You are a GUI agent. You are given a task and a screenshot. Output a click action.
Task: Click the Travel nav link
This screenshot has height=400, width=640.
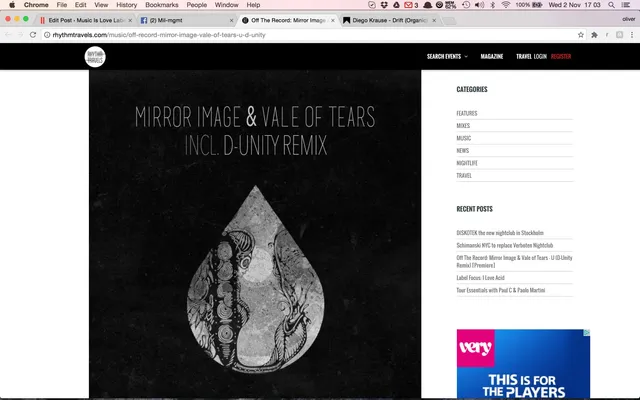click(x=524, y=56)
